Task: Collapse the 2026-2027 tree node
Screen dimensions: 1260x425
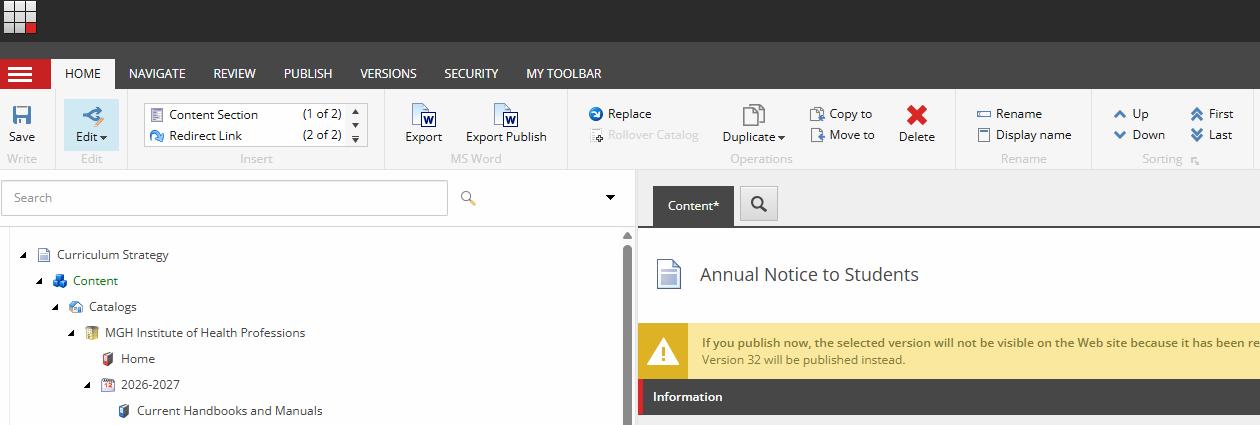Action: (87, 385)
